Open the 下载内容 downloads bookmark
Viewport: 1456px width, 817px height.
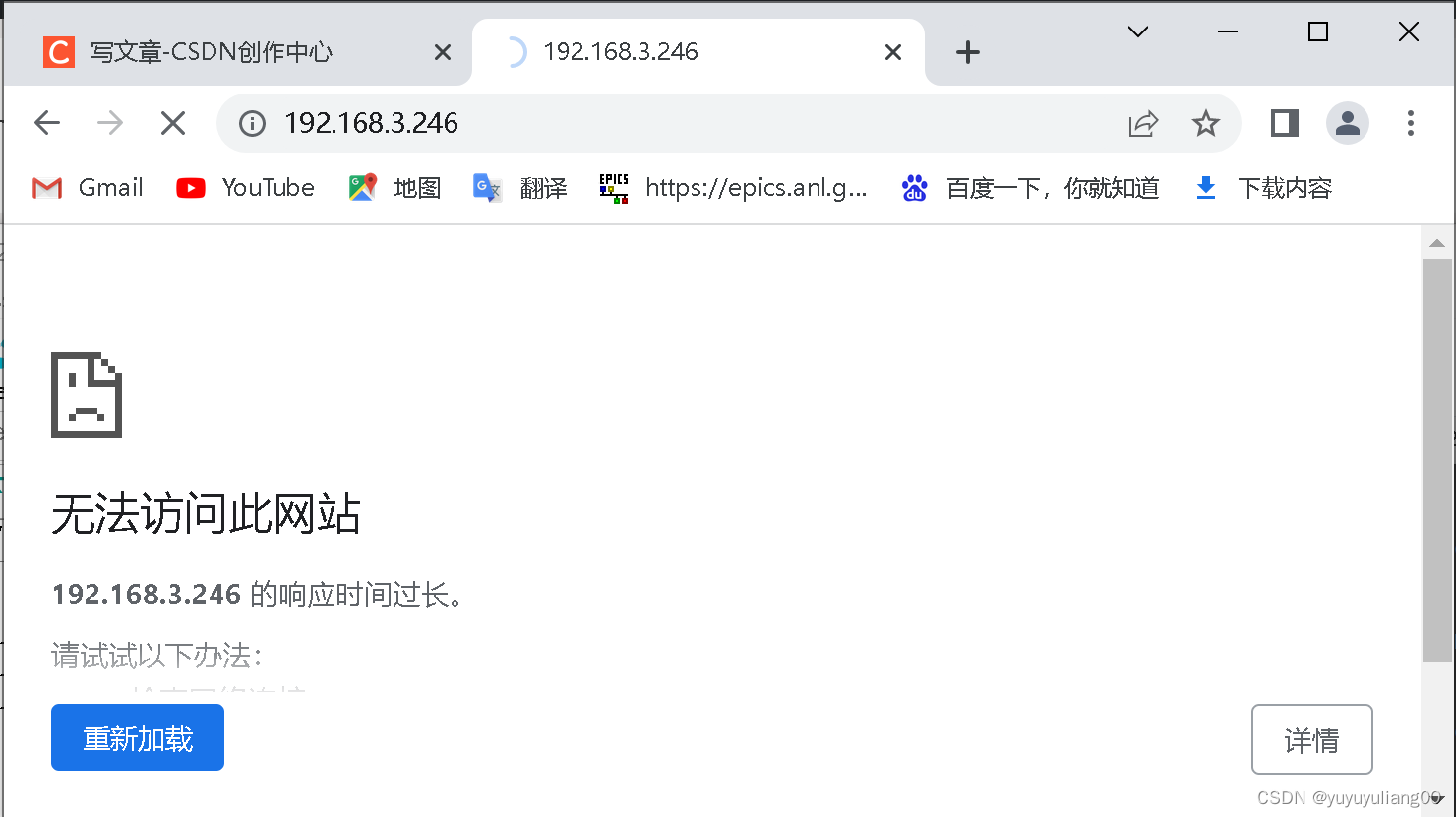(1263, 188)
